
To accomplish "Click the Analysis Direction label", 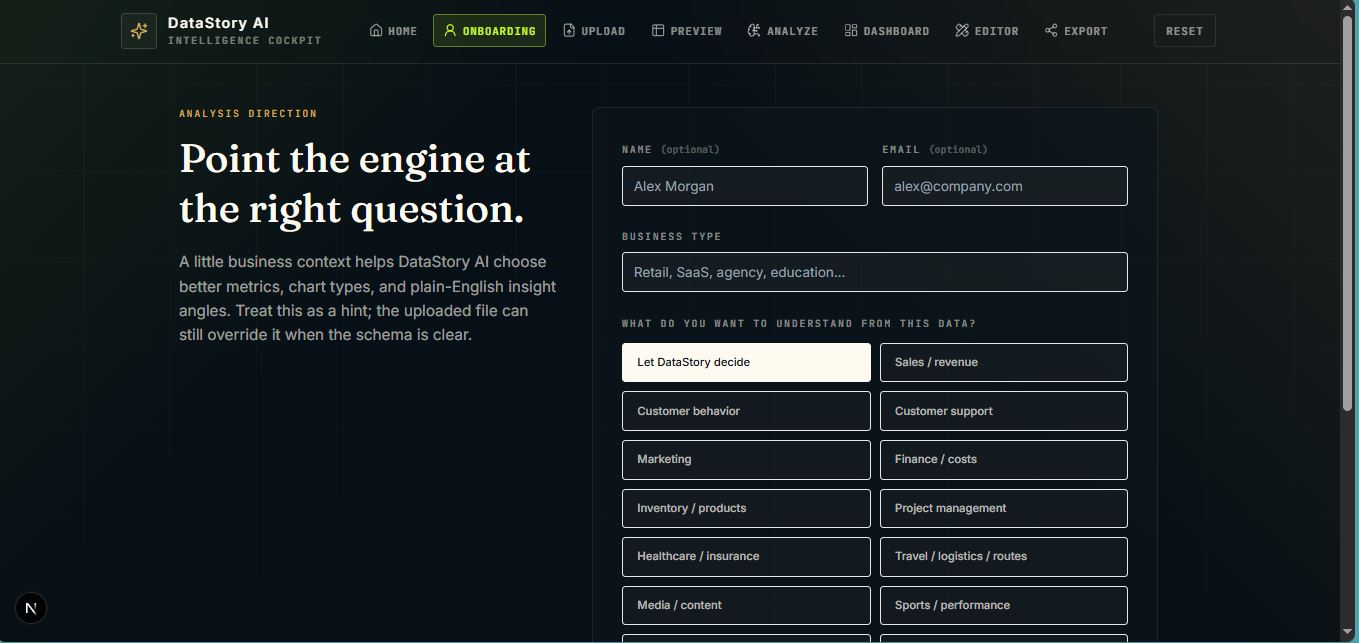I will click(248, 114).
